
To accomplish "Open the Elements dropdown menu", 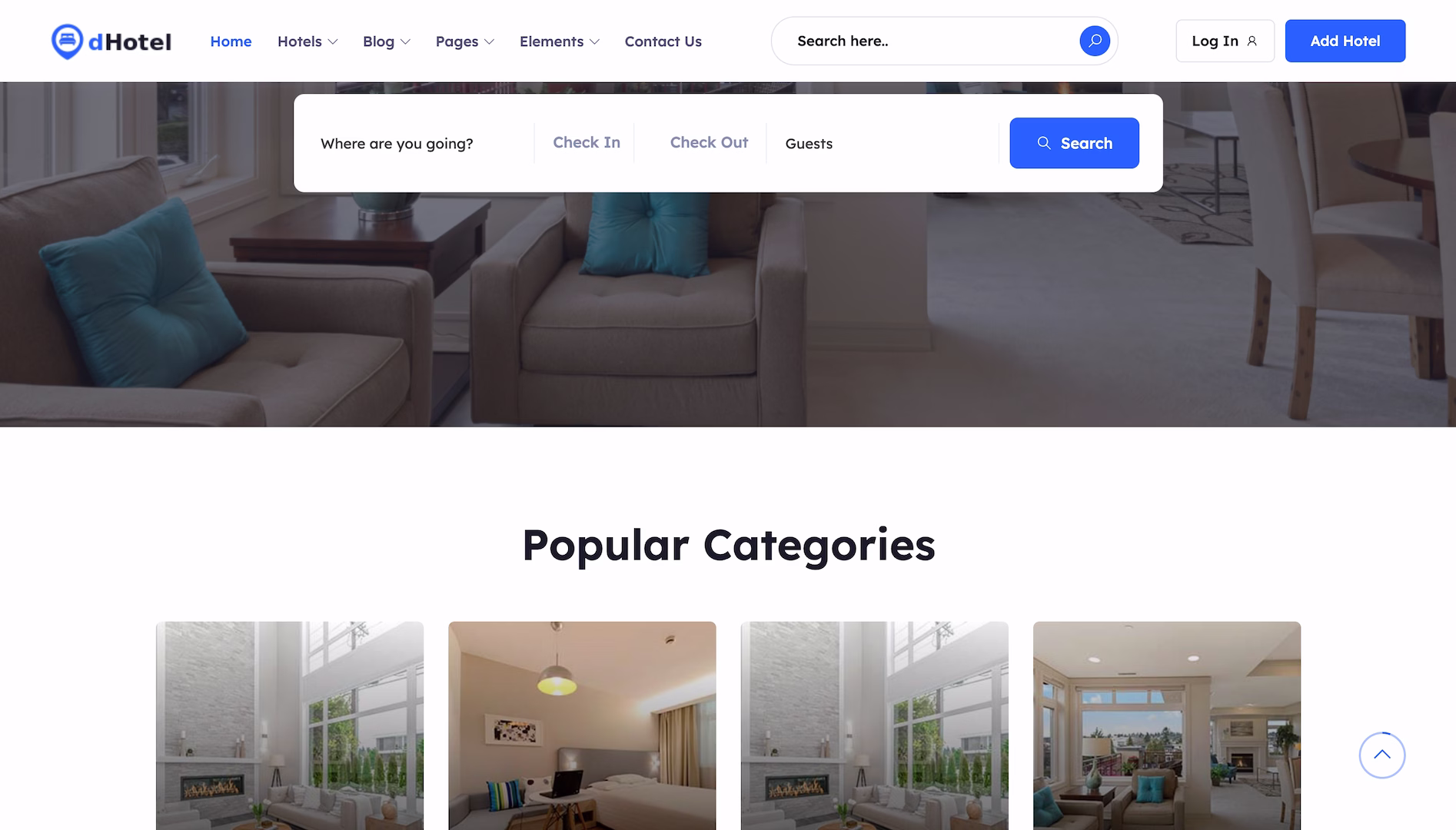I will click(x=559, y=41).
